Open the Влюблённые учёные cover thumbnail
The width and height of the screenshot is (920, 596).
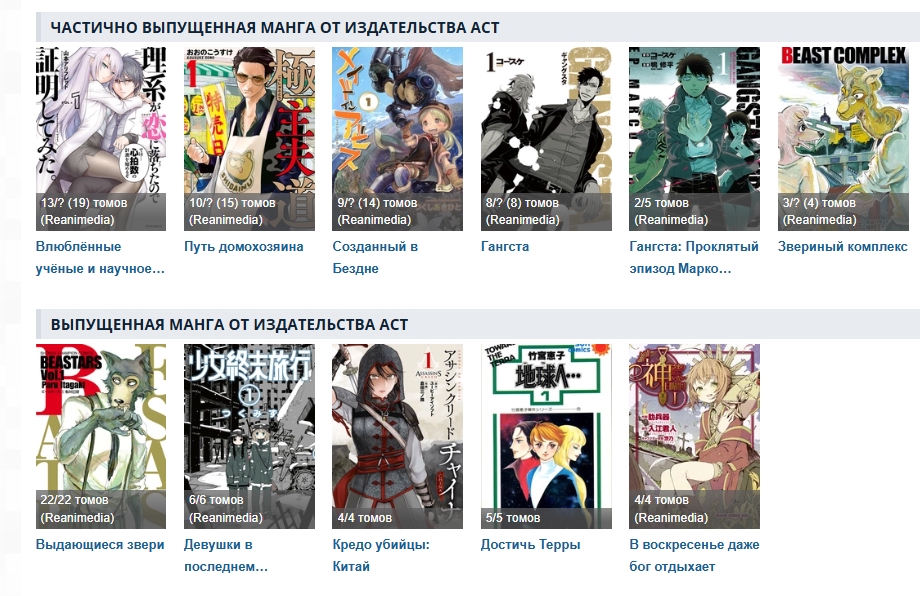pos(101,139)
